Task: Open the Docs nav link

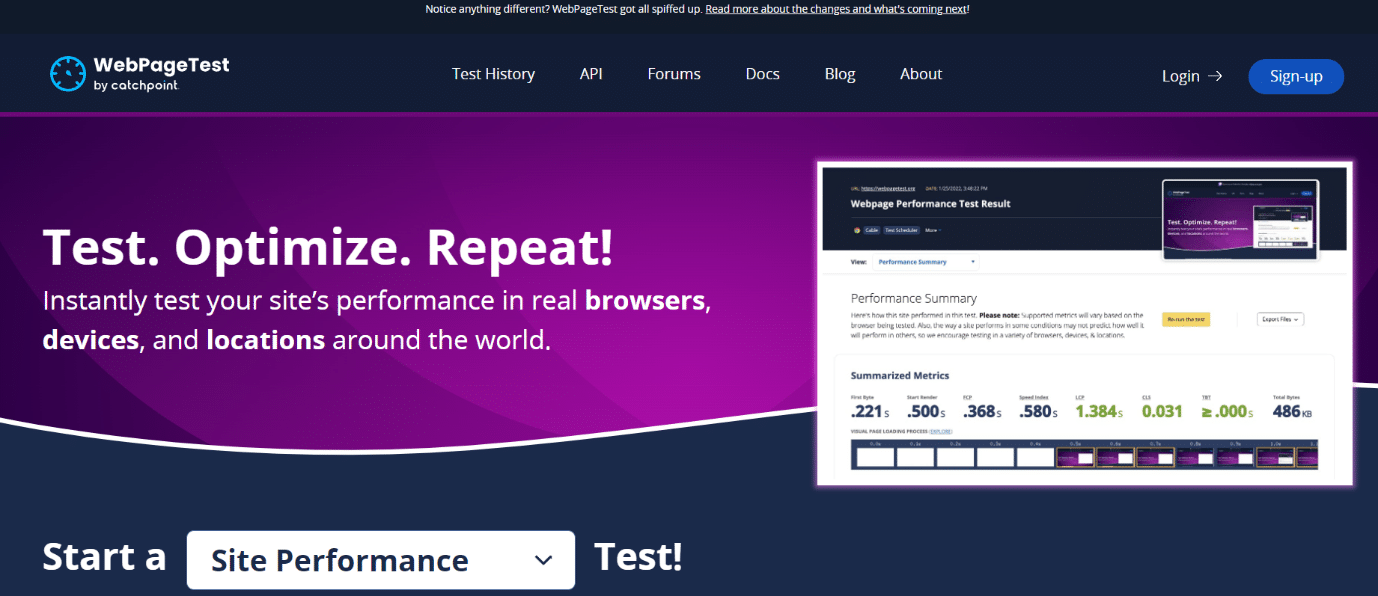Action: pos(762,74)
